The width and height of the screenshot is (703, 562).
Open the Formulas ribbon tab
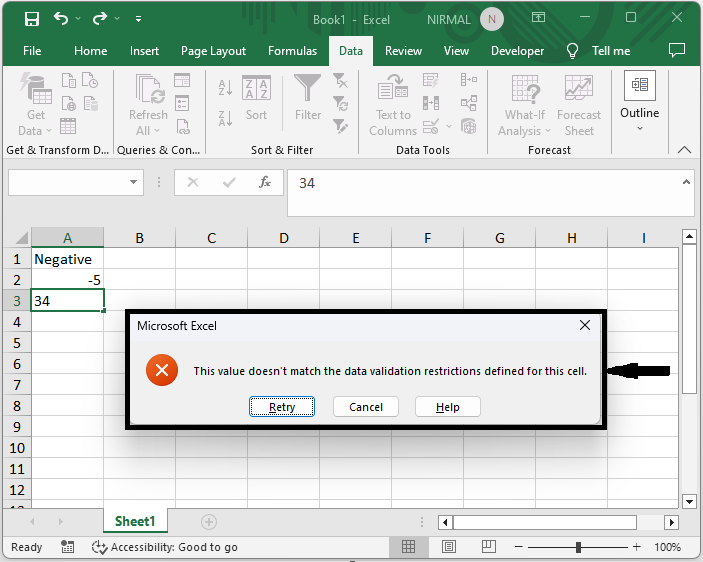(292, 51)
